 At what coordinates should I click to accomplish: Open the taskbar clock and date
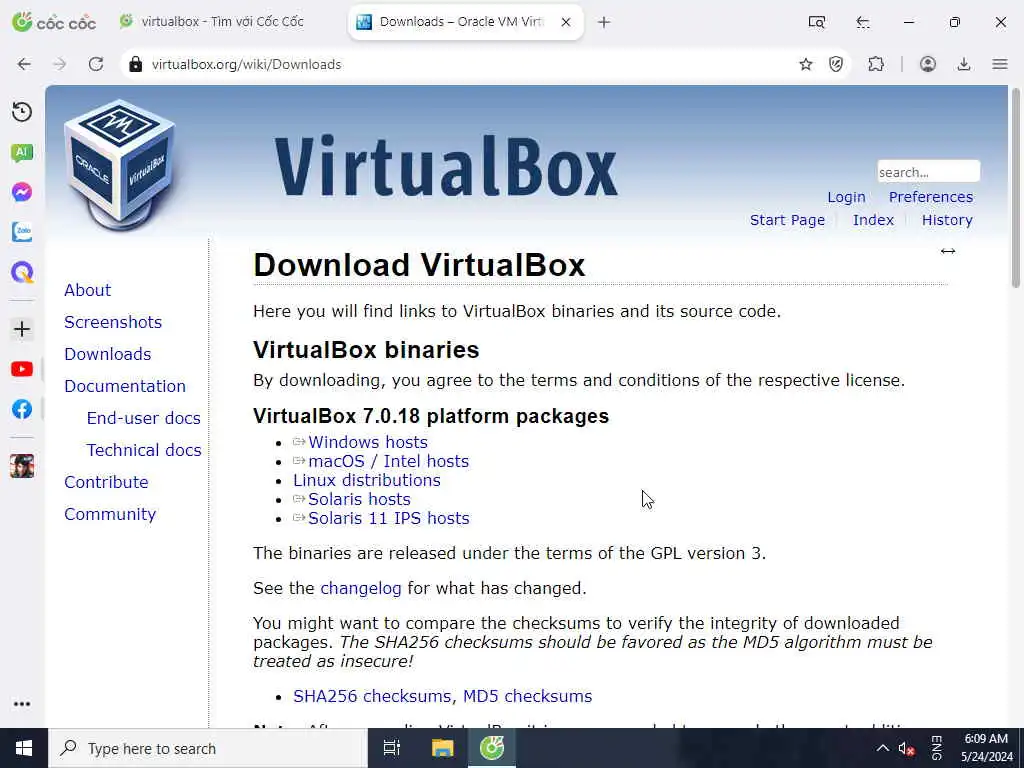[x=986, y=748]
